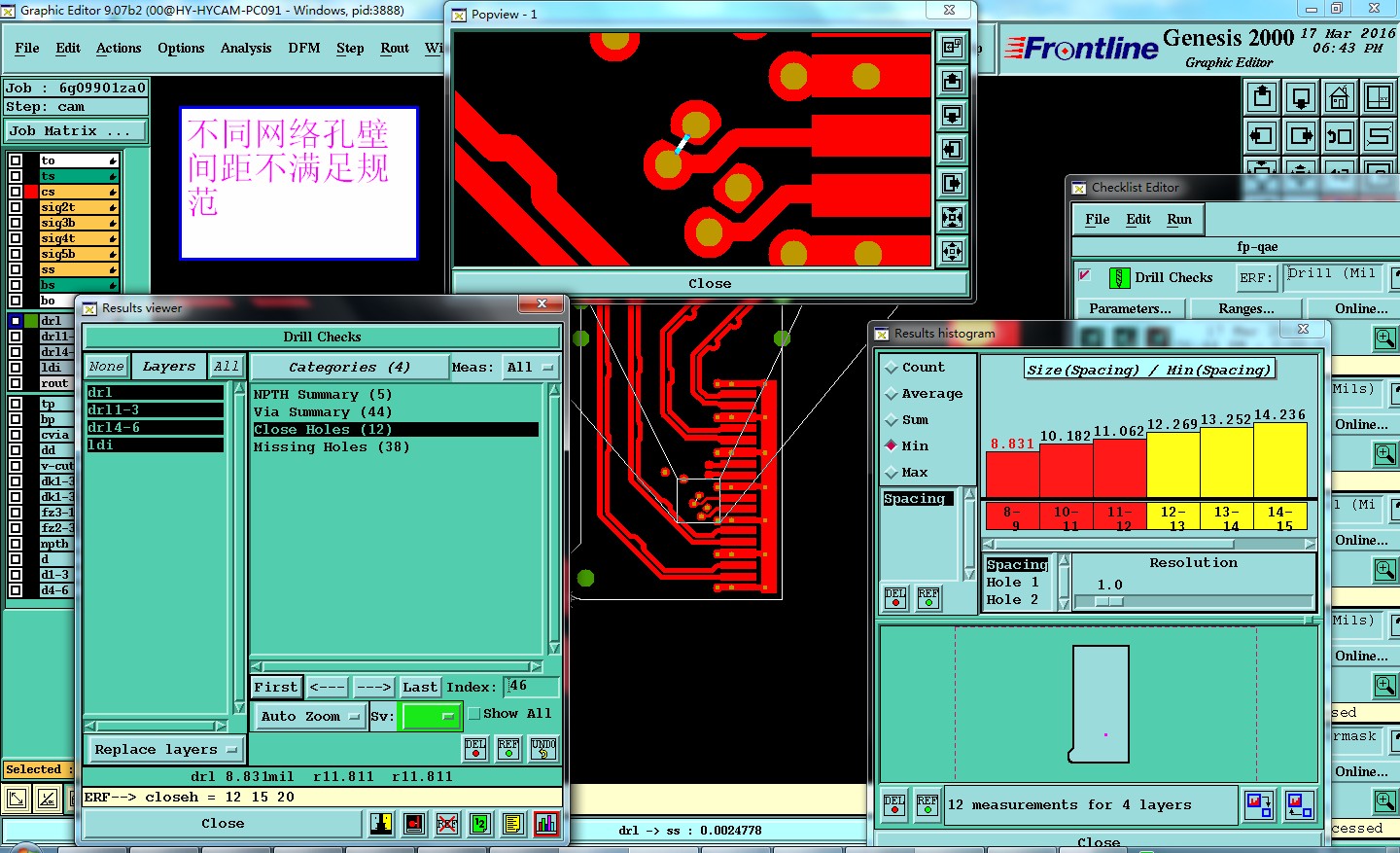Screen dimensions: 1400x853
Task: Click the Ranges... button in Checklist Editor
Action: coord(1246,309)
